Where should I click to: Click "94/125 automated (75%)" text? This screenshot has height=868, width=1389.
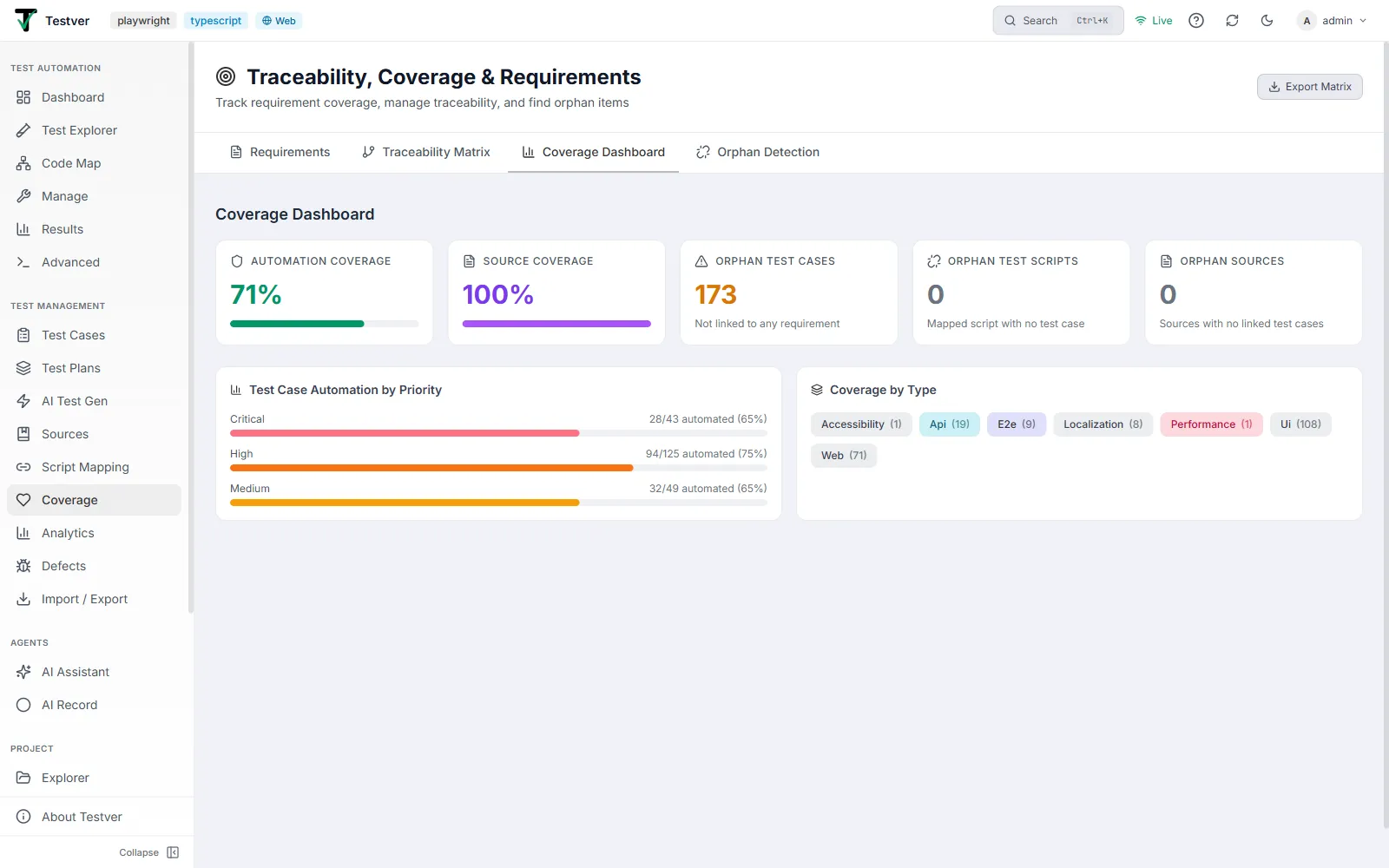click(707, 454)
